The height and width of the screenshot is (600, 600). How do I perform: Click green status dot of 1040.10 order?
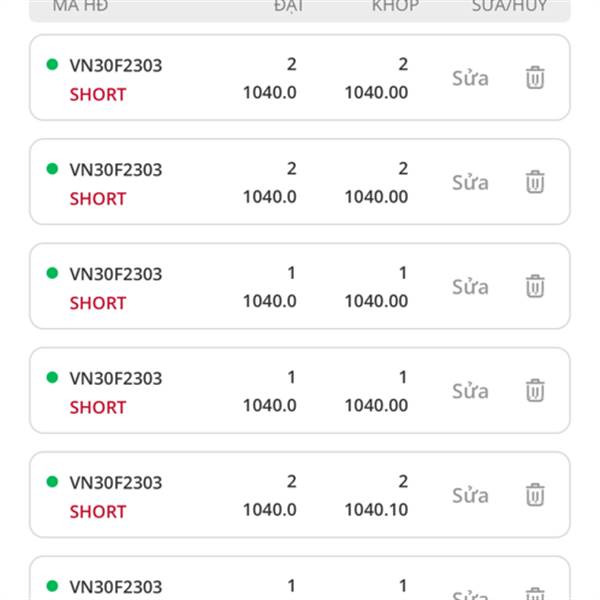coord(52,481)
